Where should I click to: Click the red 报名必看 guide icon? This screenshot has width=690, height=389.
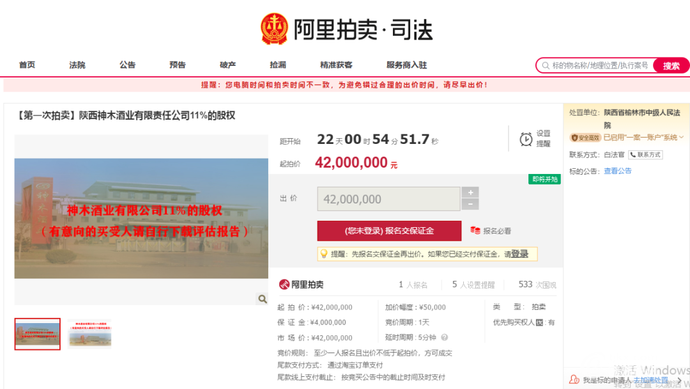tap(475, 230)
